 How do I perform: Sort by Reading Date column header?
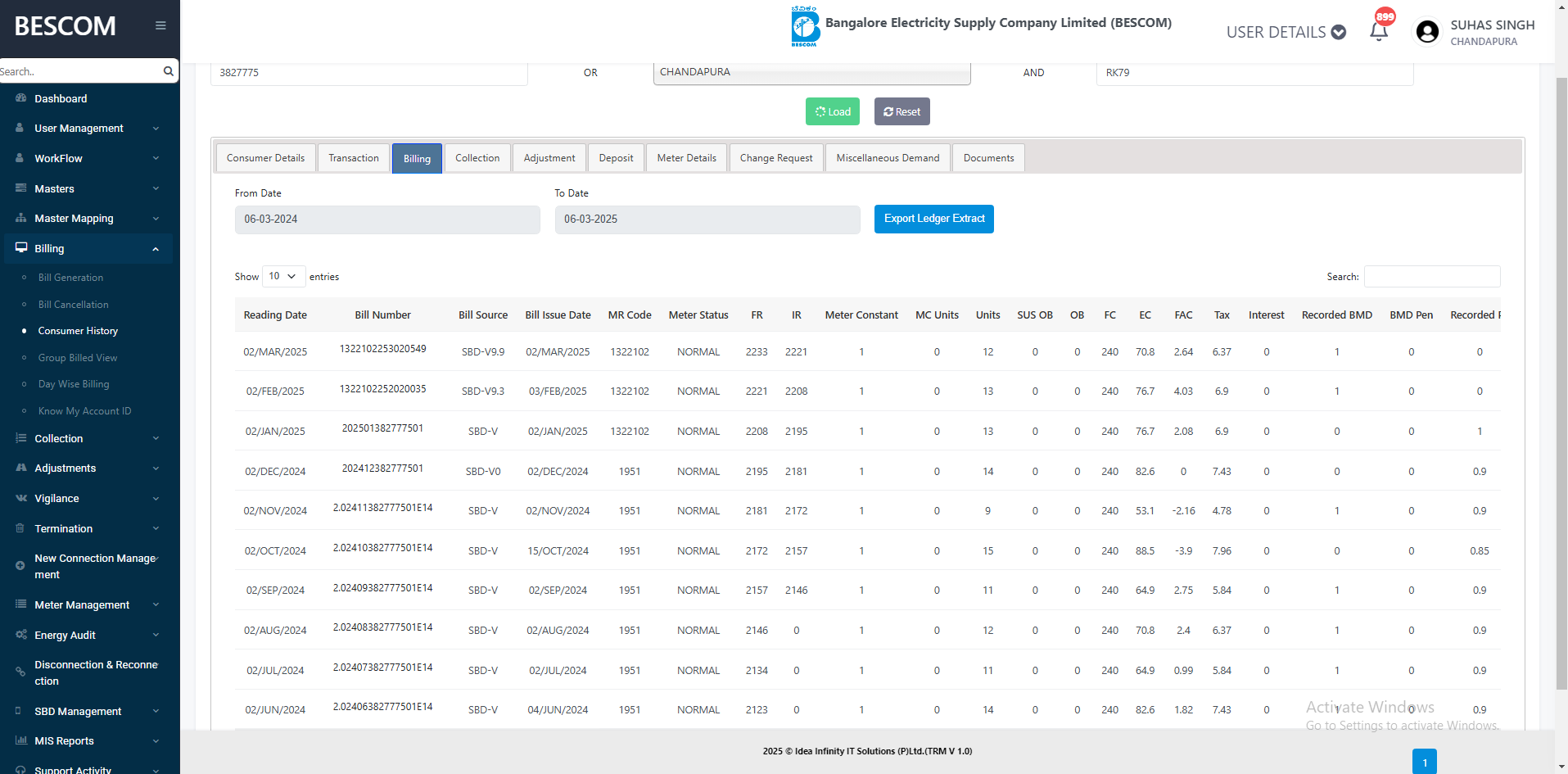(275, 315)
